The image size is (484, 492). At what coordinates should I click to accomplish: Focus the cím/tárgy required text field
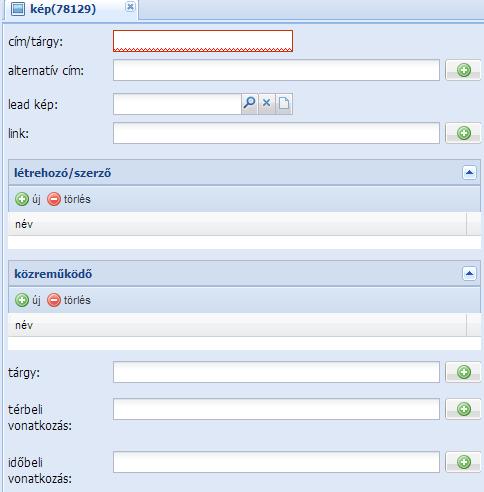coord(203,41)
